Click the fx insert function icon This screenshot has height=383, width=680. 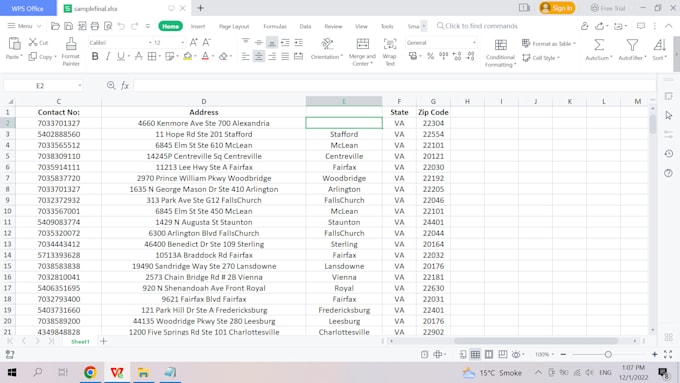point(125,85)
